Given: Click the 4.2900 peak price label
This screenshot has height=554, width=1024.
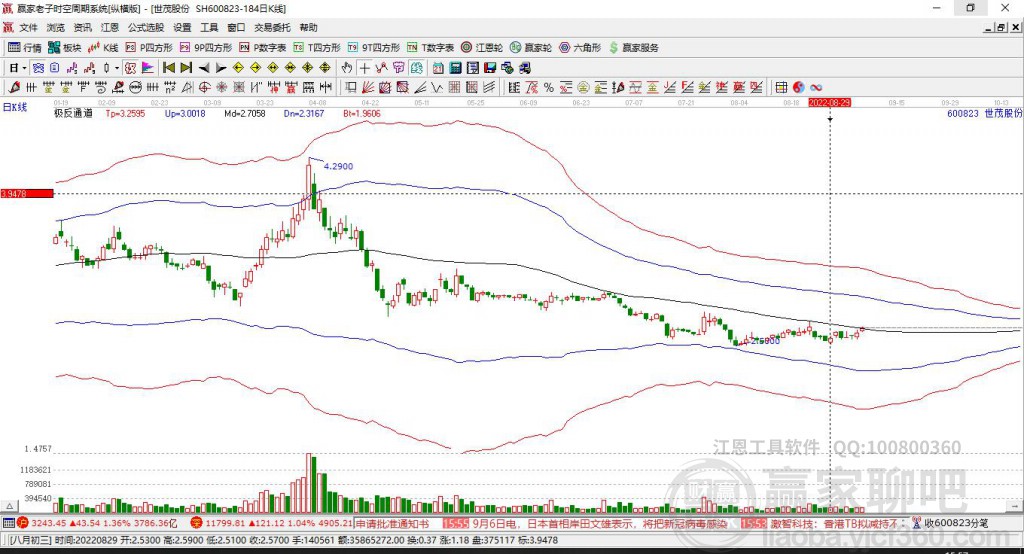Looking at the screenshot, I should tap(338, 166).
